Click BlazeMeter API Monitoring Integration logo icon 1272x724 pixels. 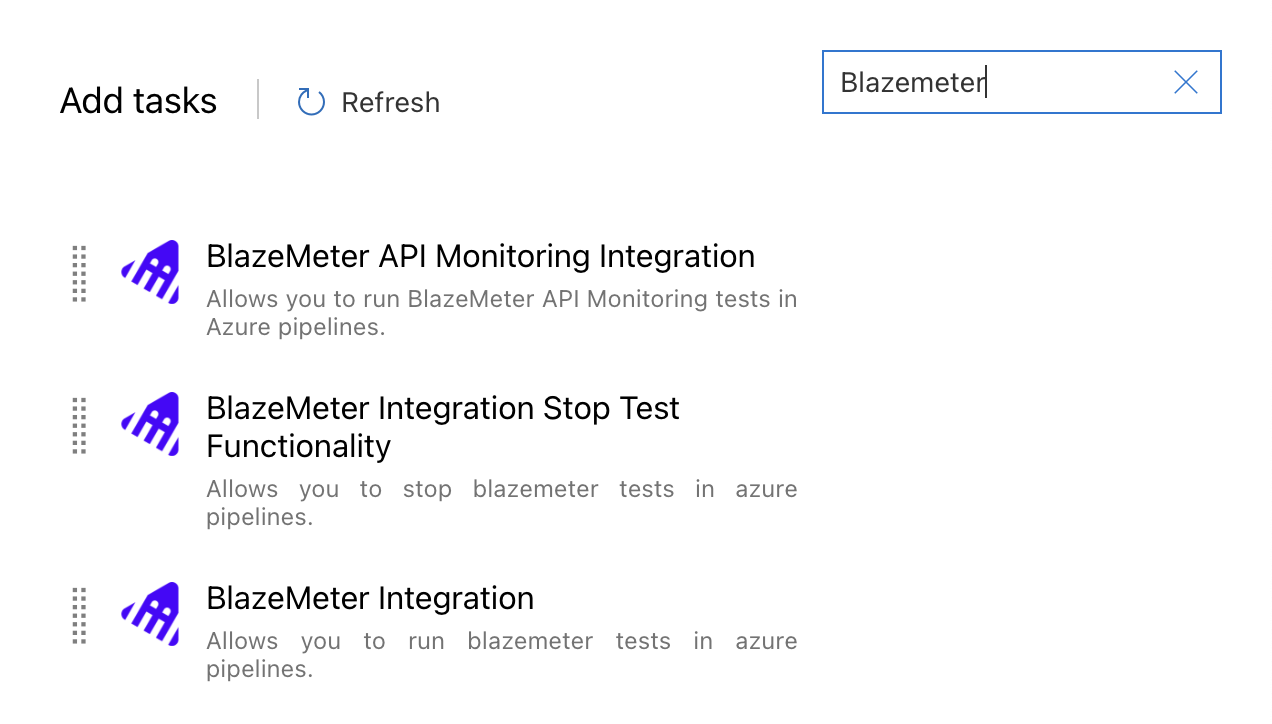pos(151,272)
